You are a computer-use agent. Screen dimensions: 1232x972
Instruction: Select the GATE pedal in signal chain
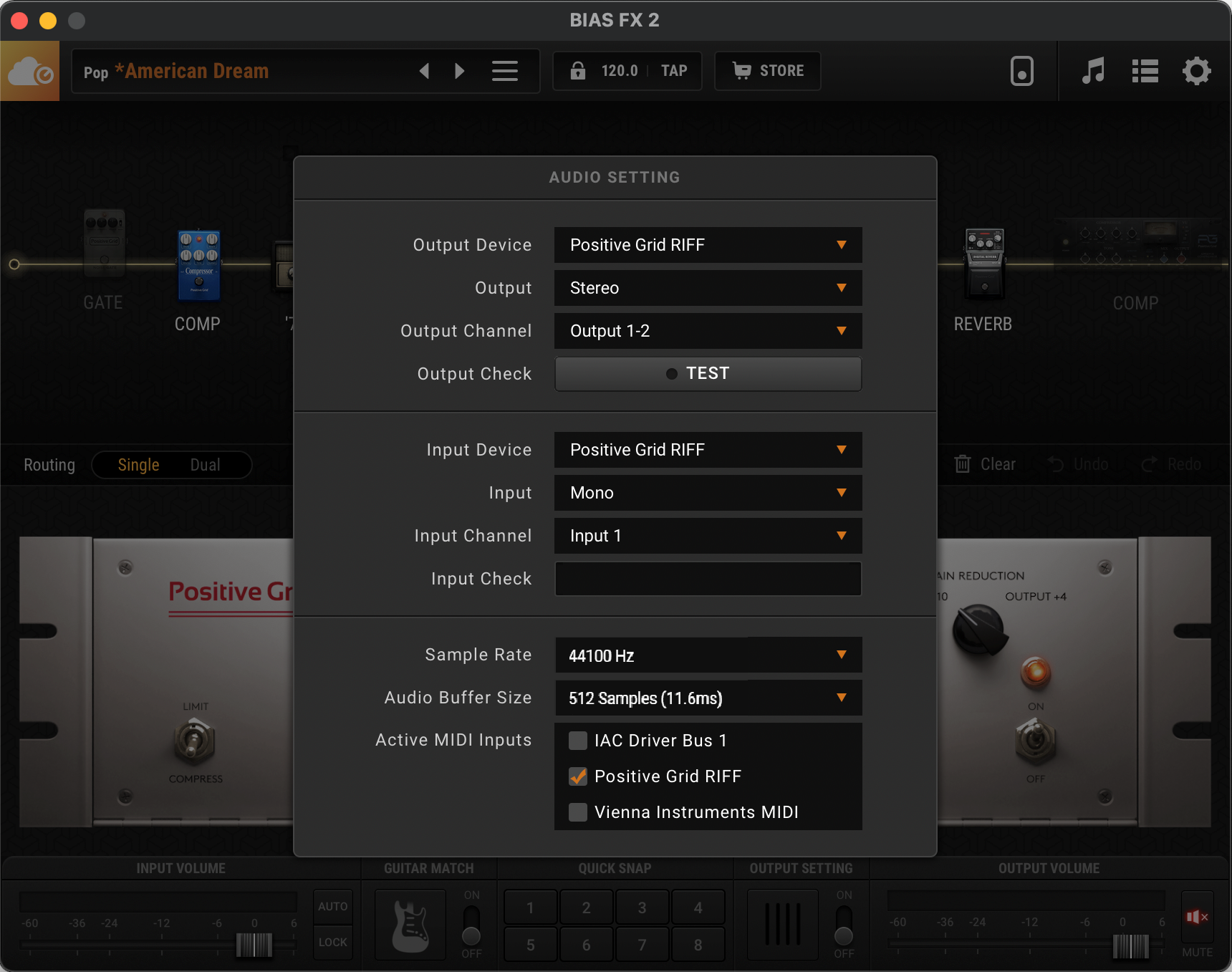pos(105,244)
